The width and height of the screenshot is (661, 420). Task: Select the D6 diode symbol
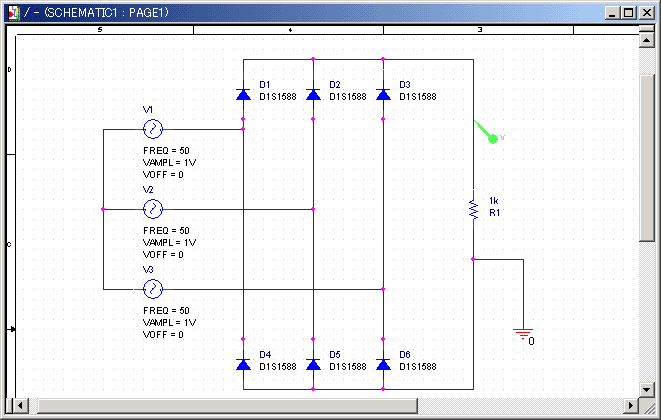tap(383, 364)
